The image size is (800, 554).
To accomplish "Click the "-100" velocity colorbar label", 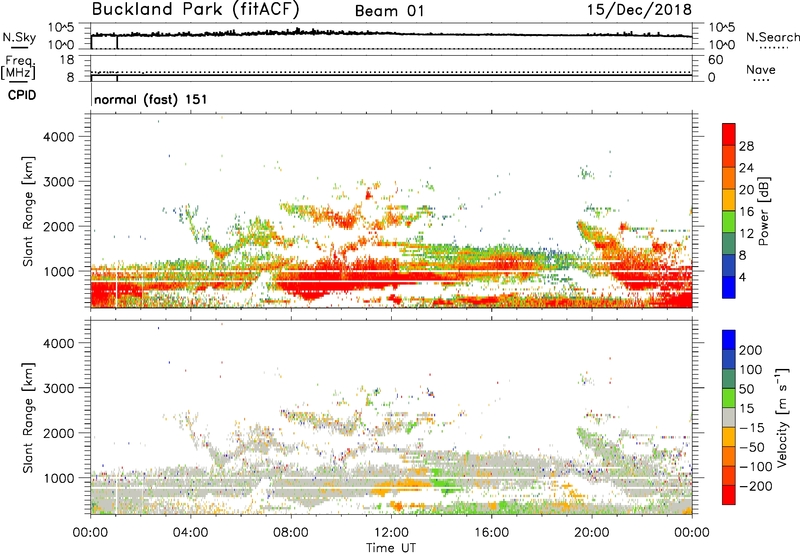I will tap(756, 467).
